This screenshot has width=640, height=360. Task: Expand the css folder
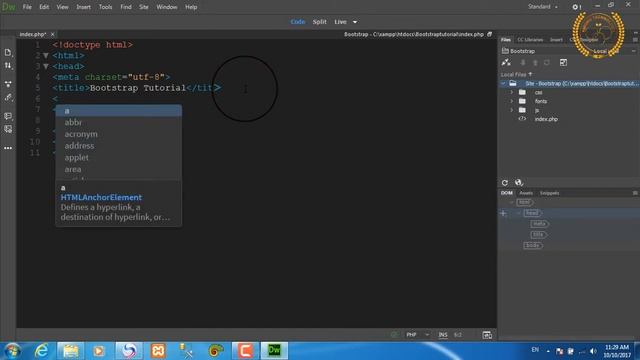click(511, 92)
